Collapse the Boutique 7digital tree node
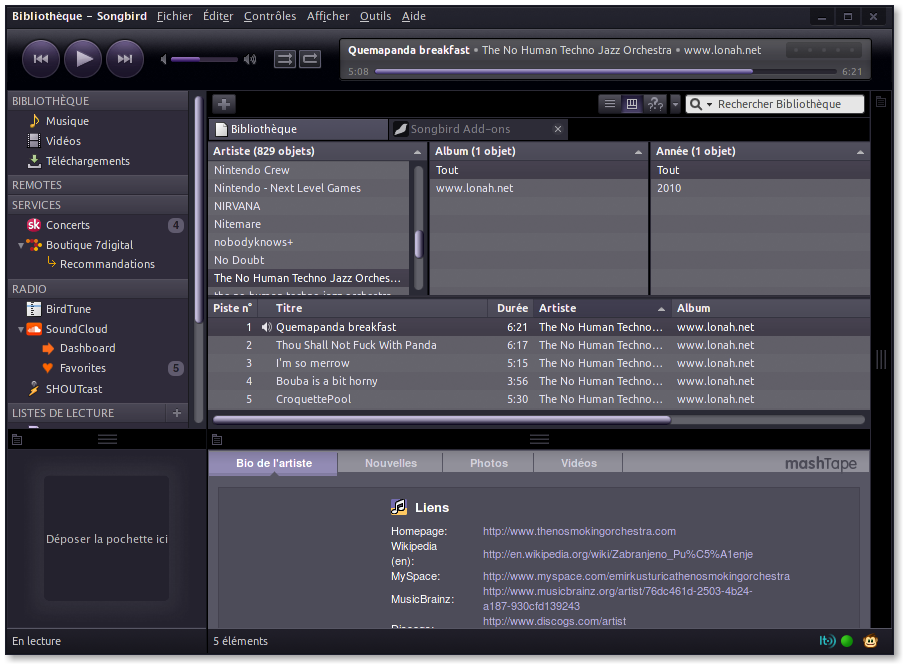Screen dimensions: 903x664 (21, 245)
